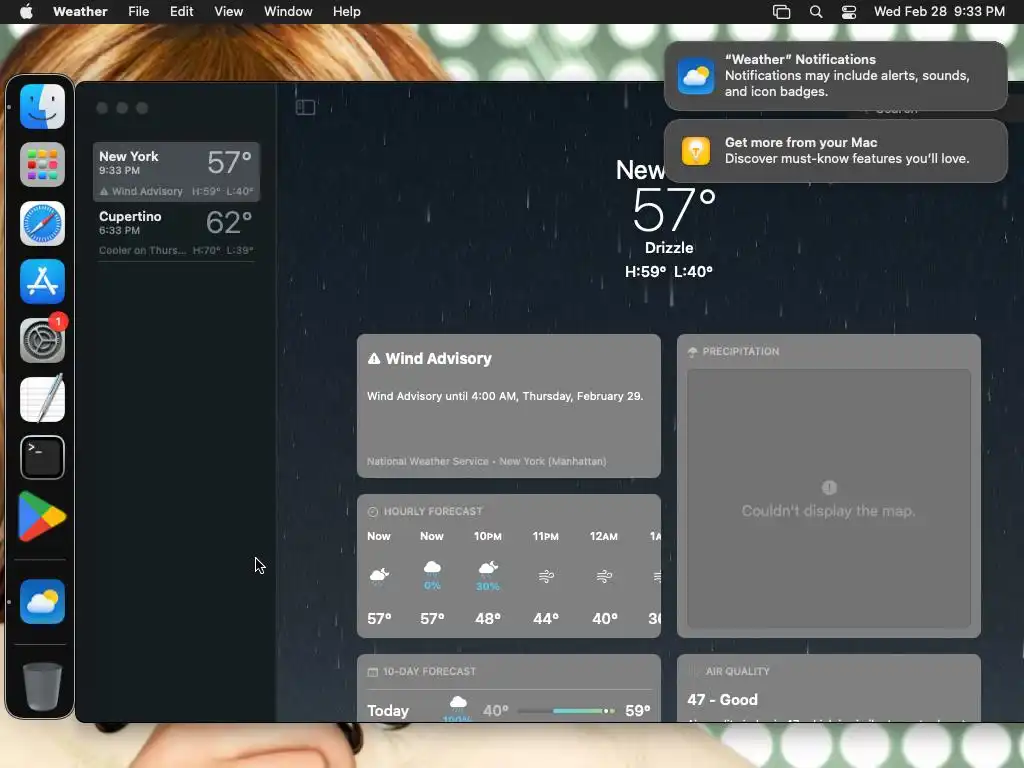
Task: Open the Apple menu
Action: click(26, 12)
